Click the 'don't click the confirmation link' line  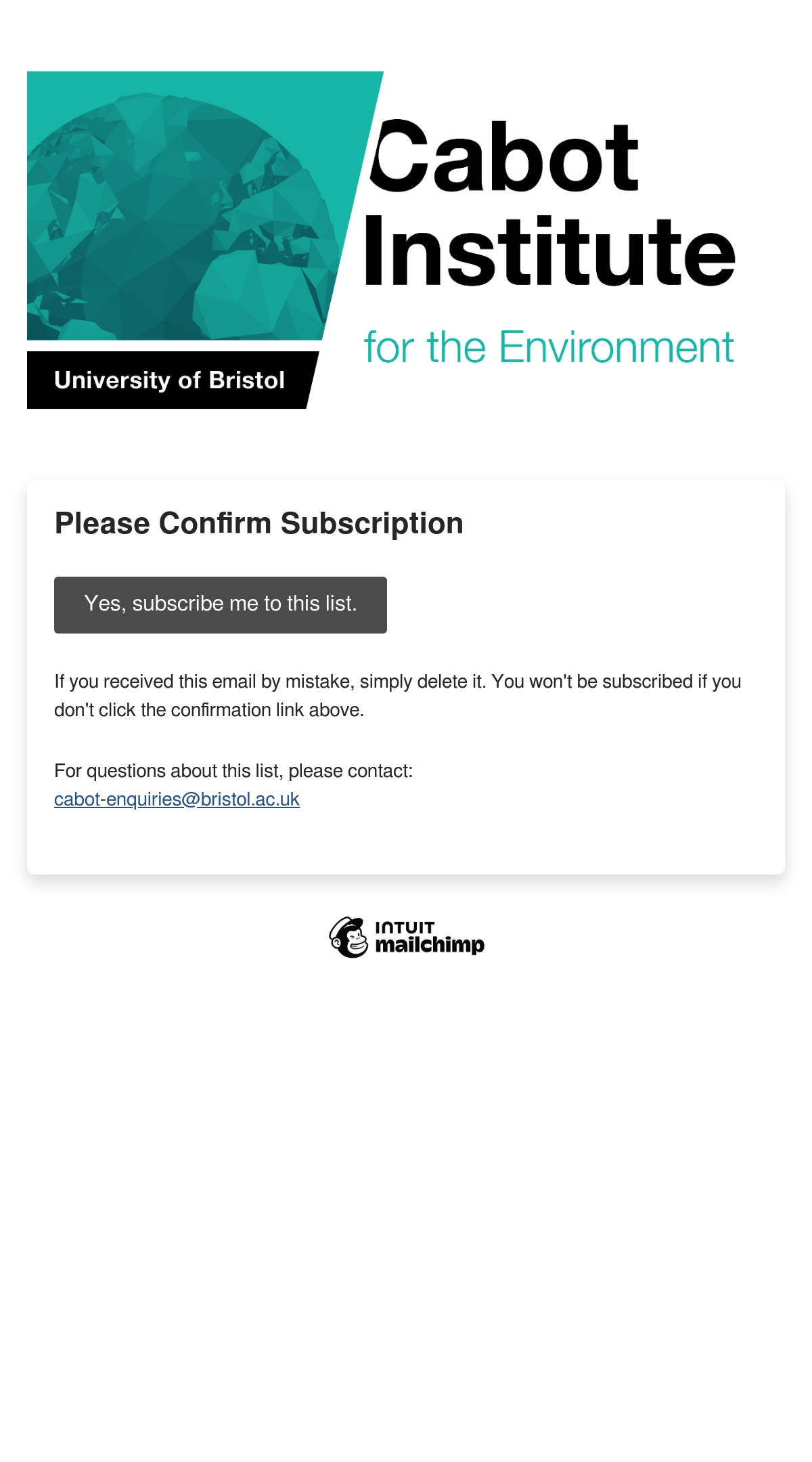(209, 710)
